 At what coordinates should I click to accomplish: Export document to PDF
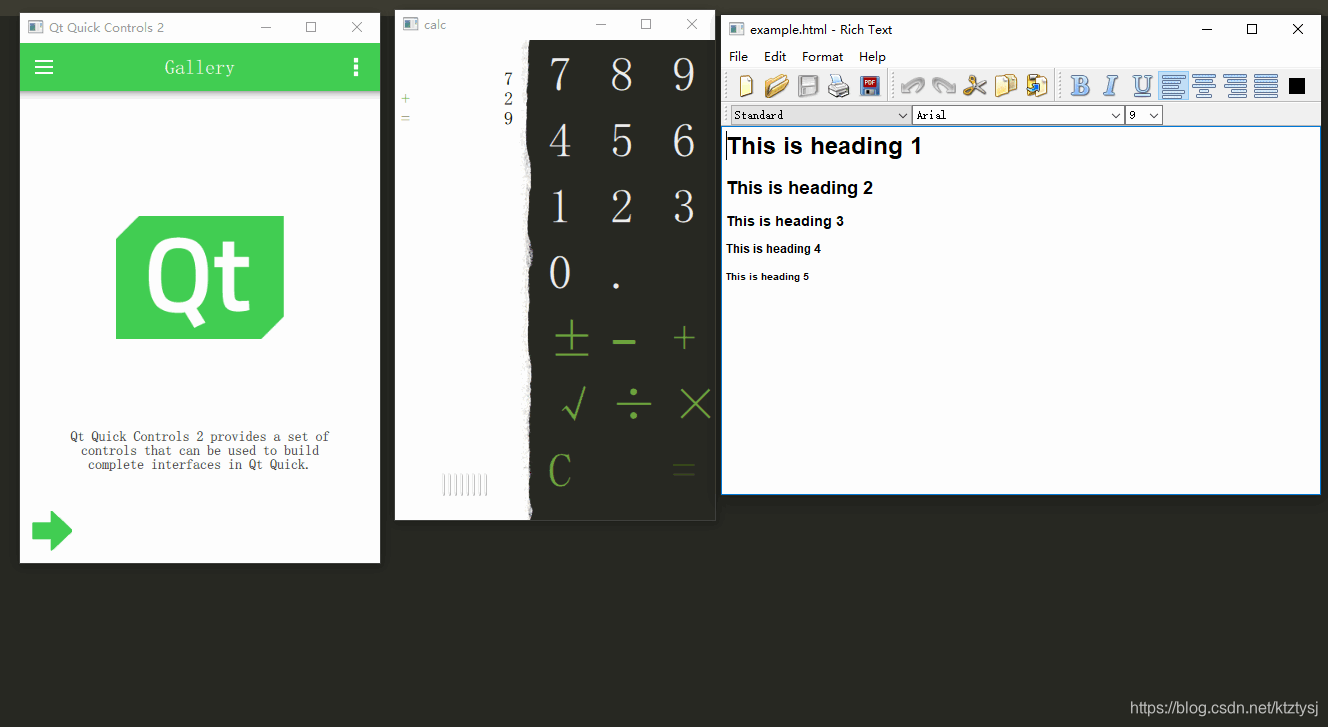869,86
